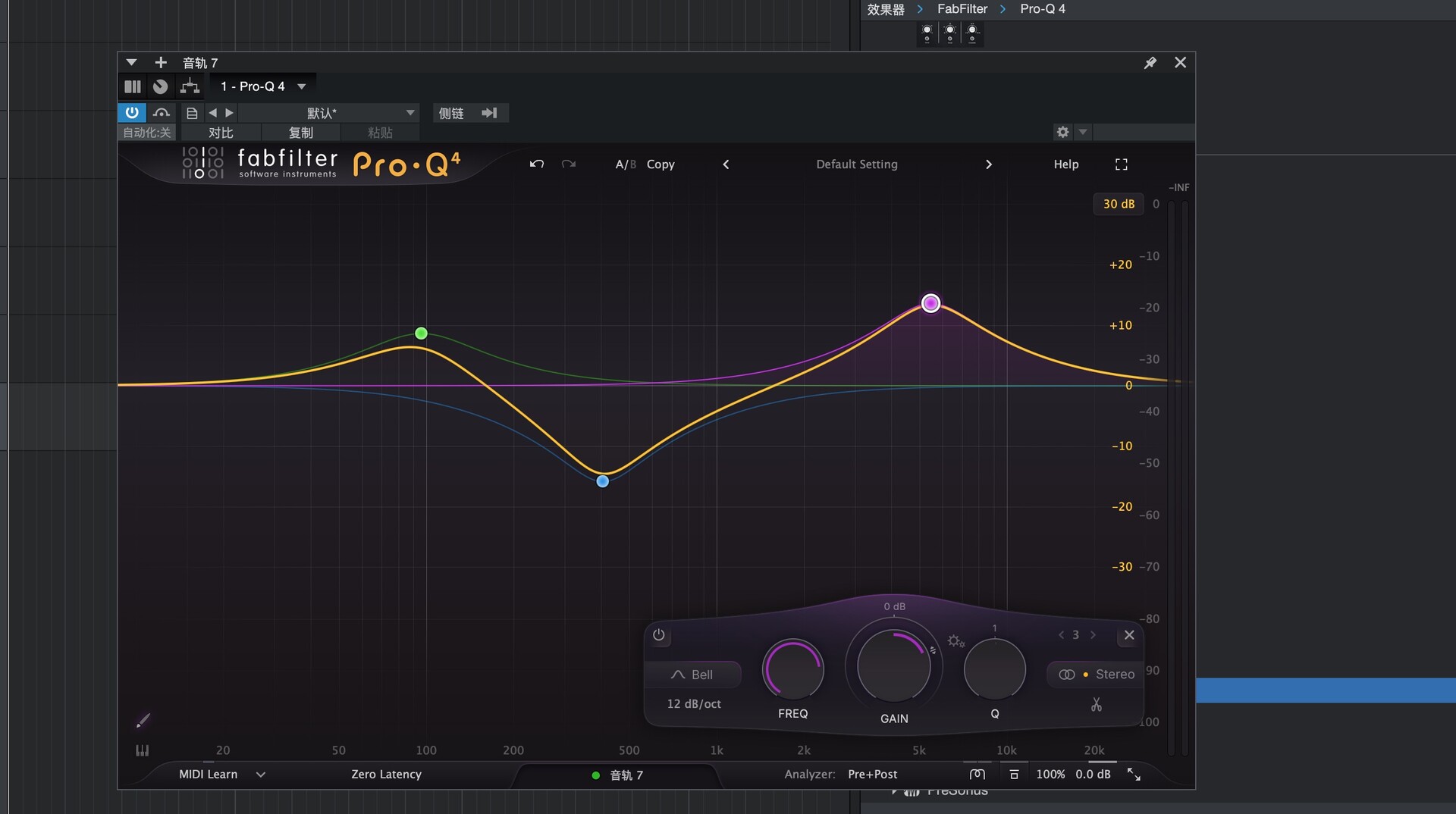Open the band settings gear icon
1456x814 pixels.
coord(955,640)
